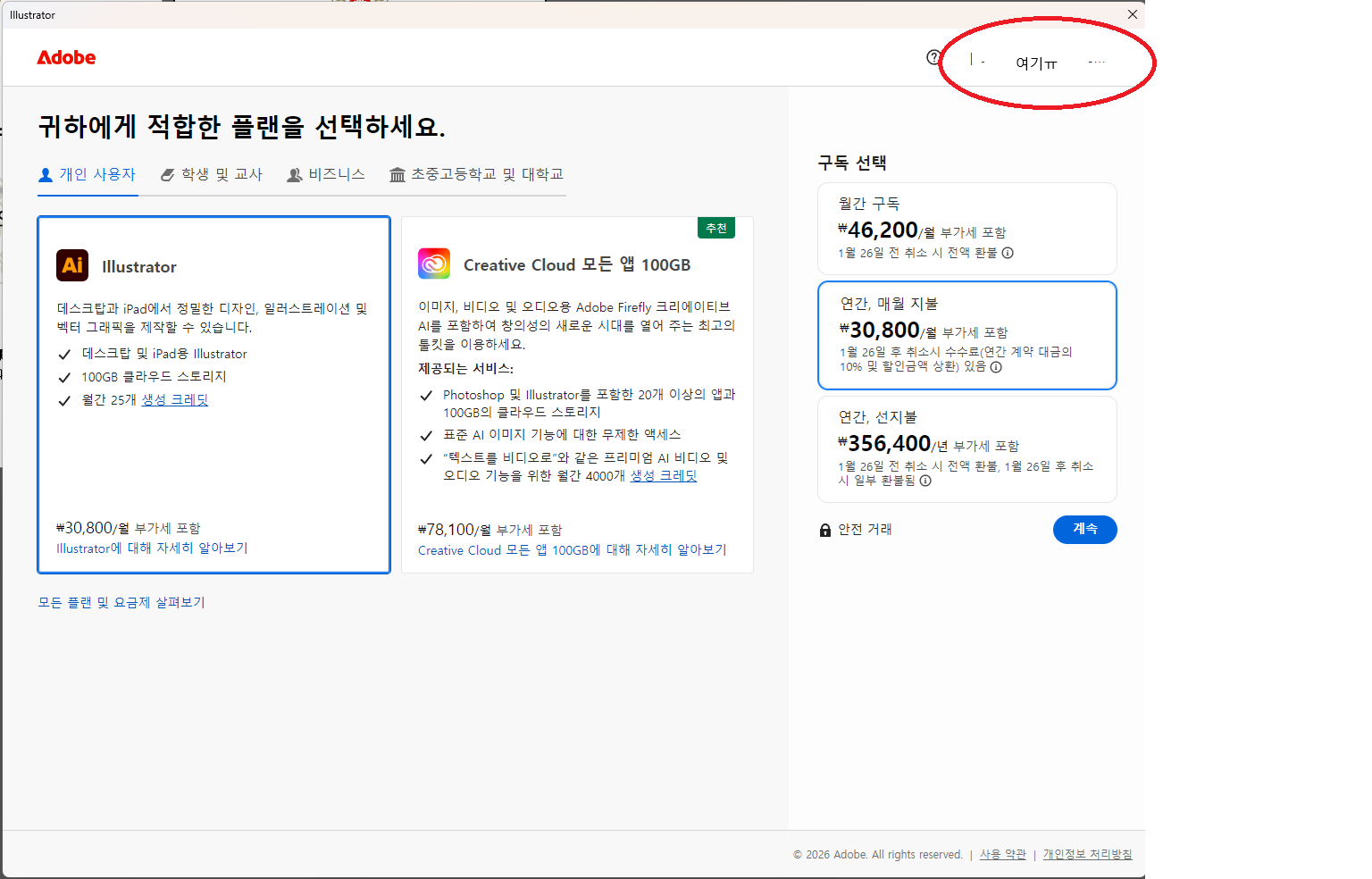Click the 안전 거래 lock icon
The image size is (1372, 879).
825,530
